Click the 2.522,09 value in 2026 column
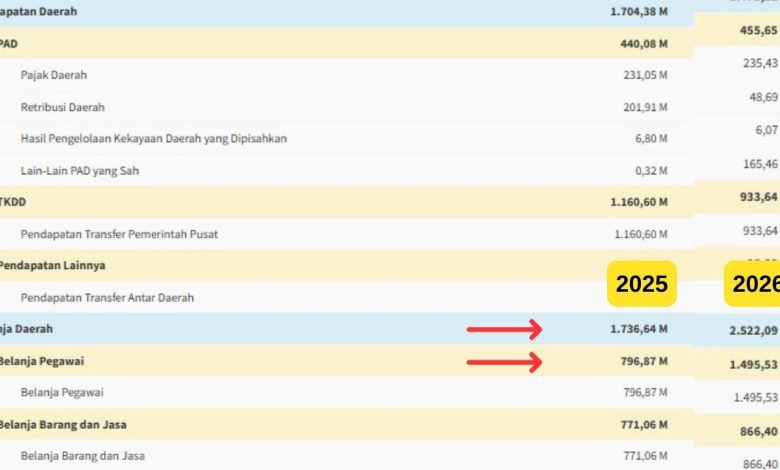Screen dimensions: 780x470 click(x=754, y=330)
